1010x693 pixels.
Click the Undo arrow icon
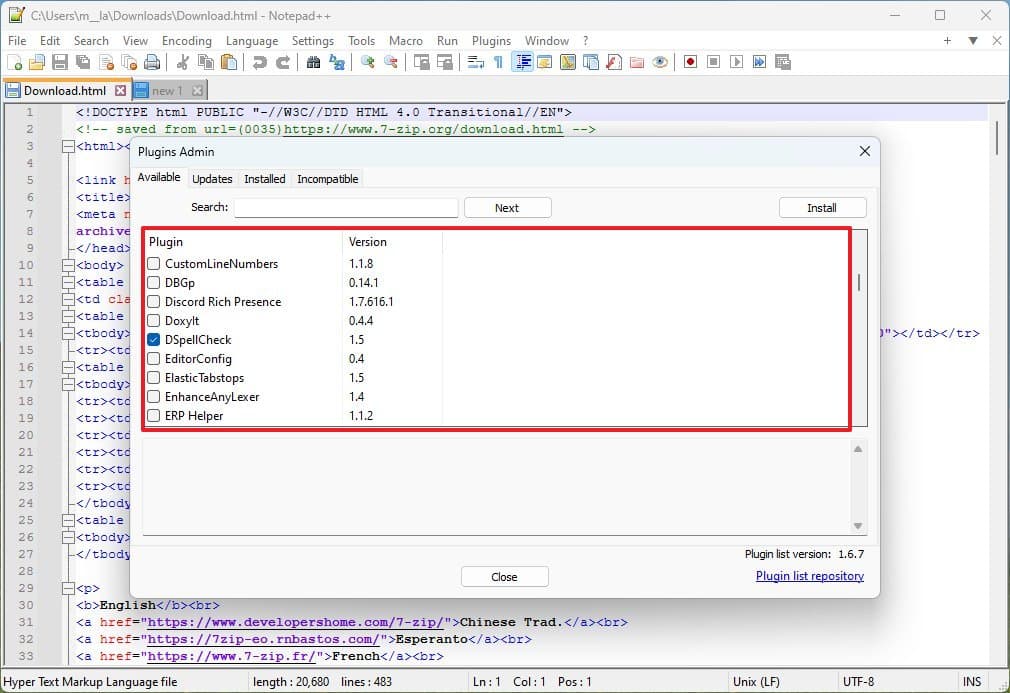(x=260, y=62)
